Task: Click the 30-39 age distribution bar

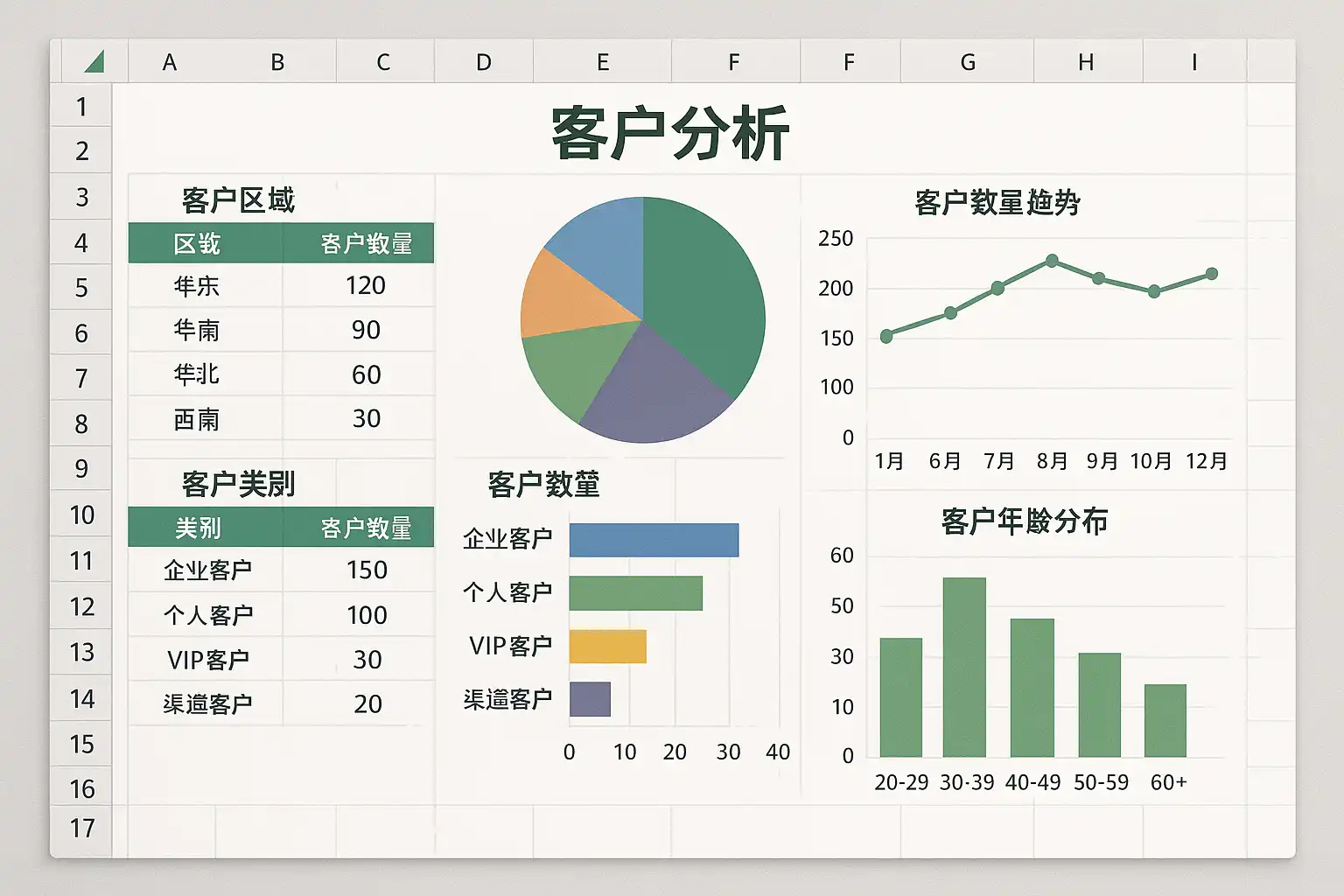Action: (964, 667)
